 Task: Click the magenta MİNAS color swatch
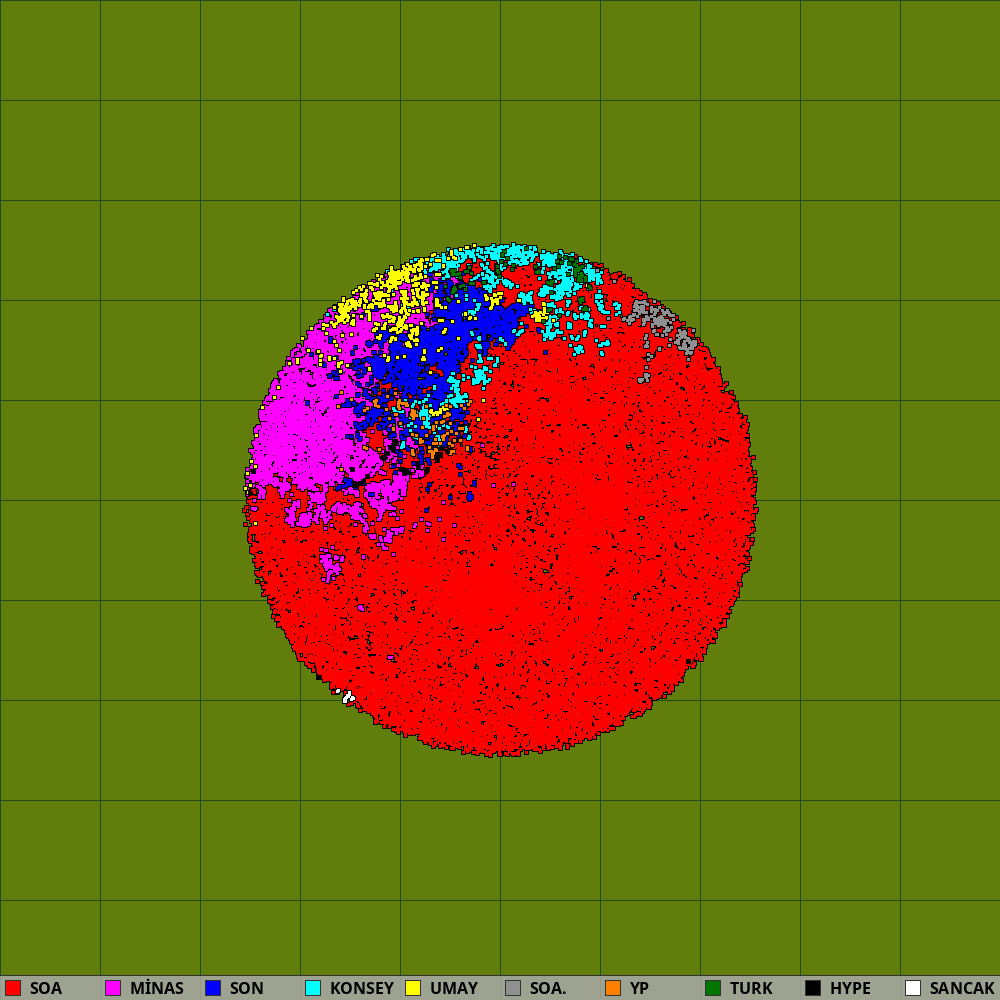(113, 988)
